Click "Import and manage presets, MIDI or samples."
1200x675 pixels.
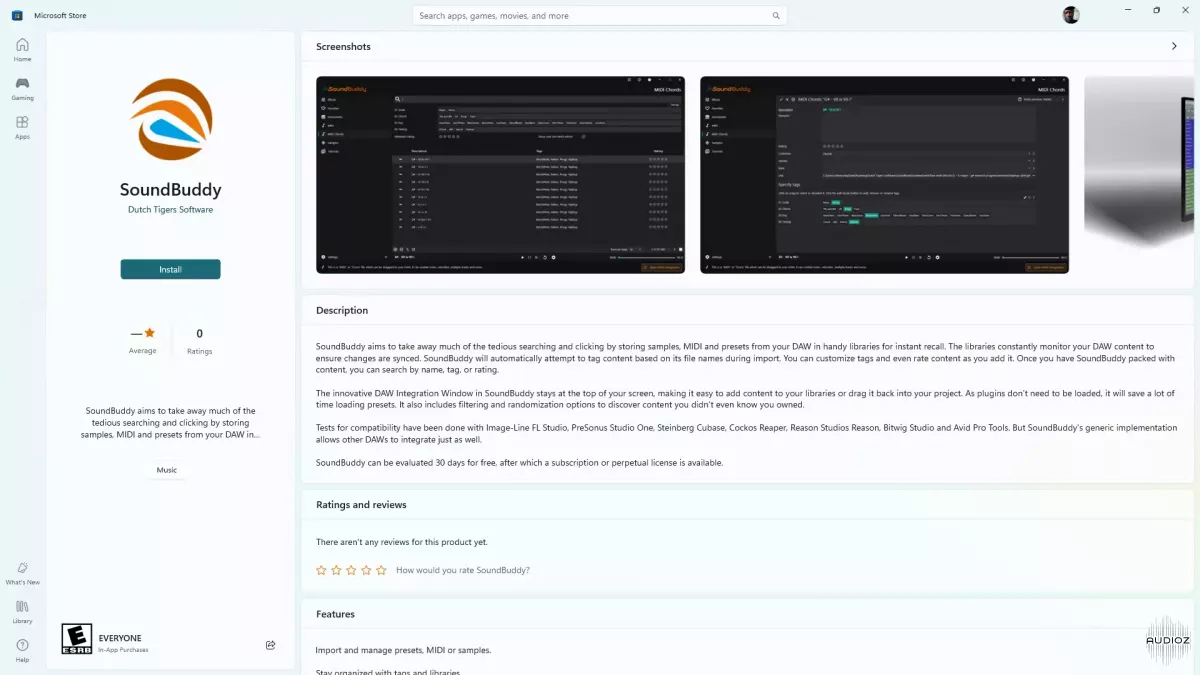403,650
